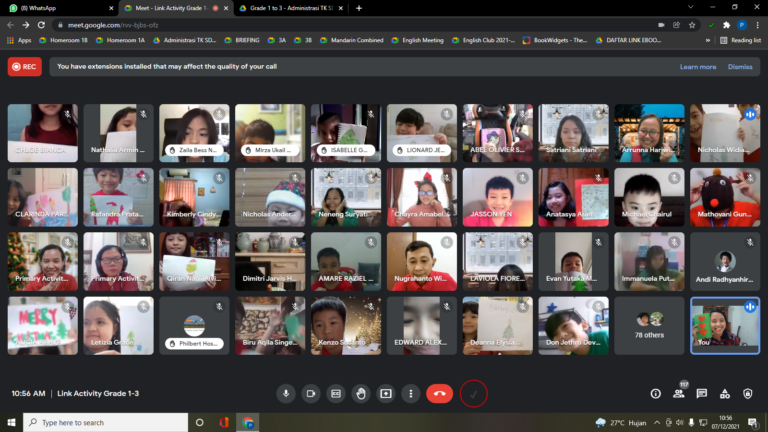Open the chat with everyone panel
768x432 pixels.
click(x=702, y=394)
